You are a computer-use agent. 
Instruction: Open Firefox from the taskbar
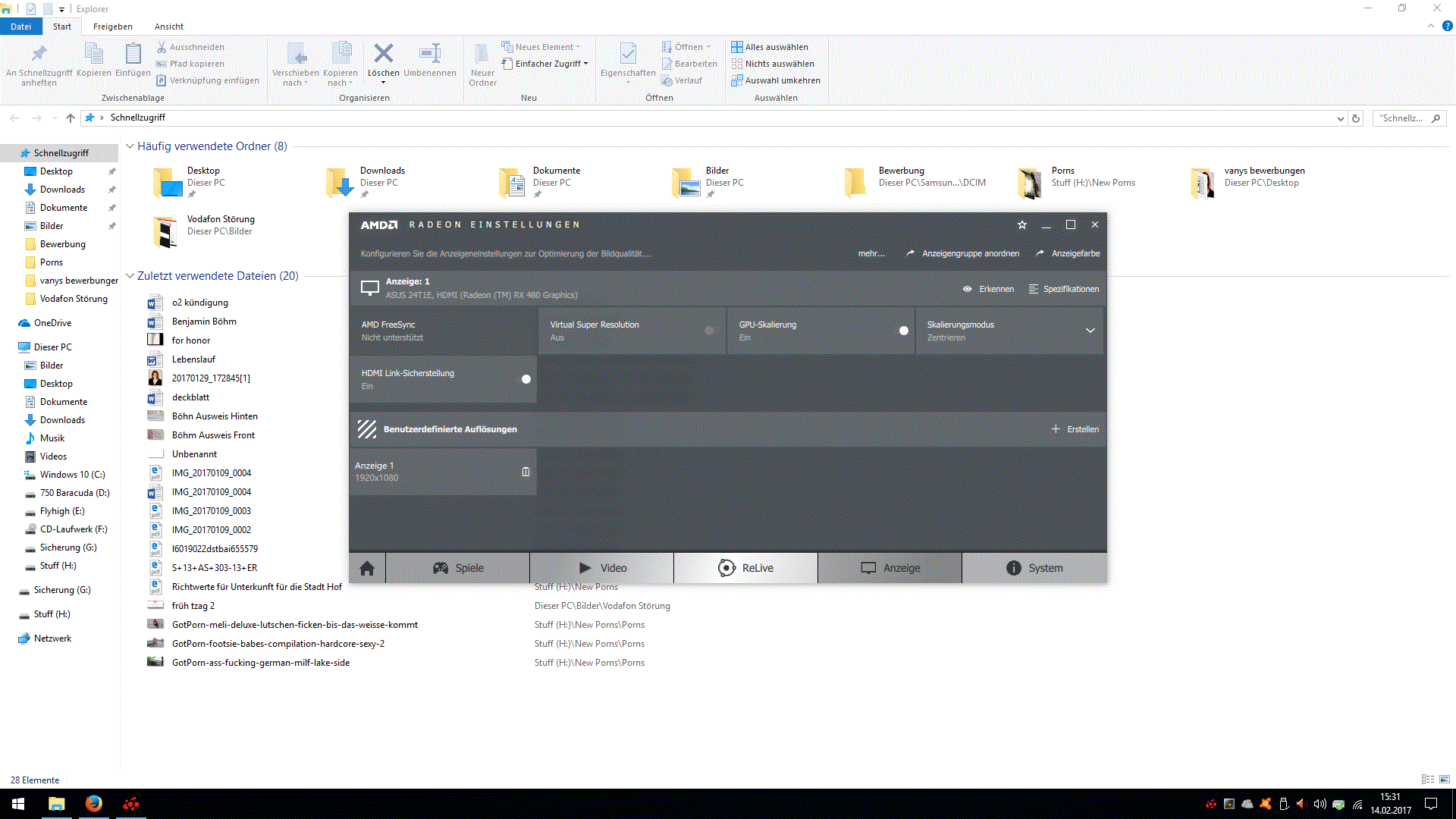tap(93, 804)
